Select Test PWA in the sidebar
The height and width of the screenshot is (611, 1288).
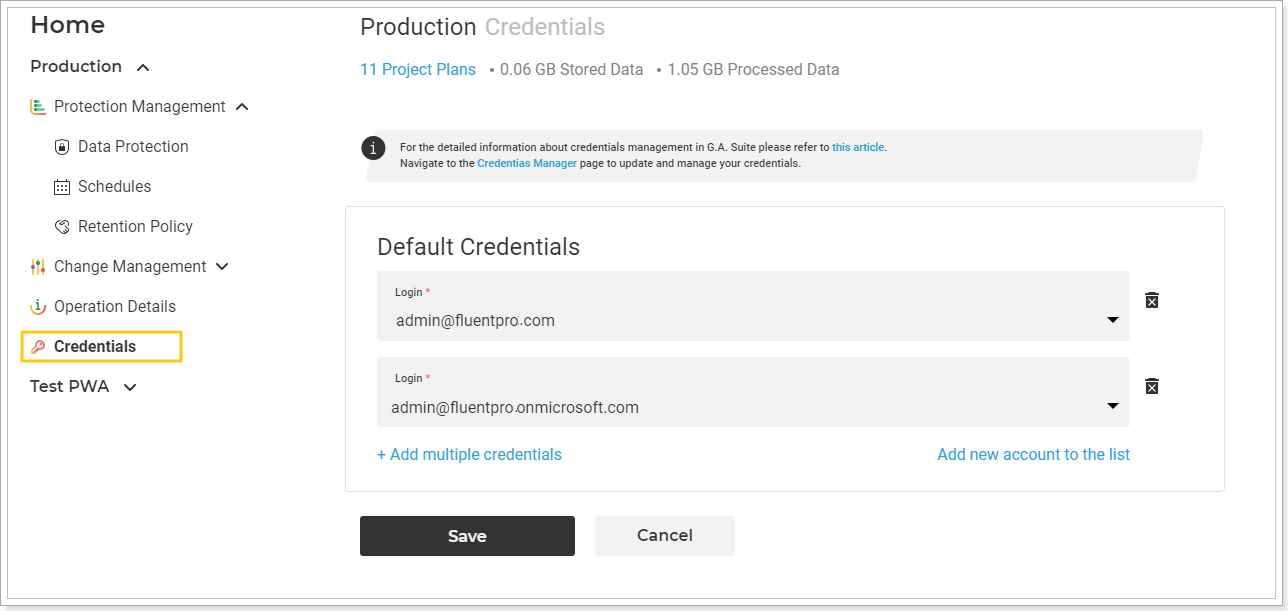69,387
